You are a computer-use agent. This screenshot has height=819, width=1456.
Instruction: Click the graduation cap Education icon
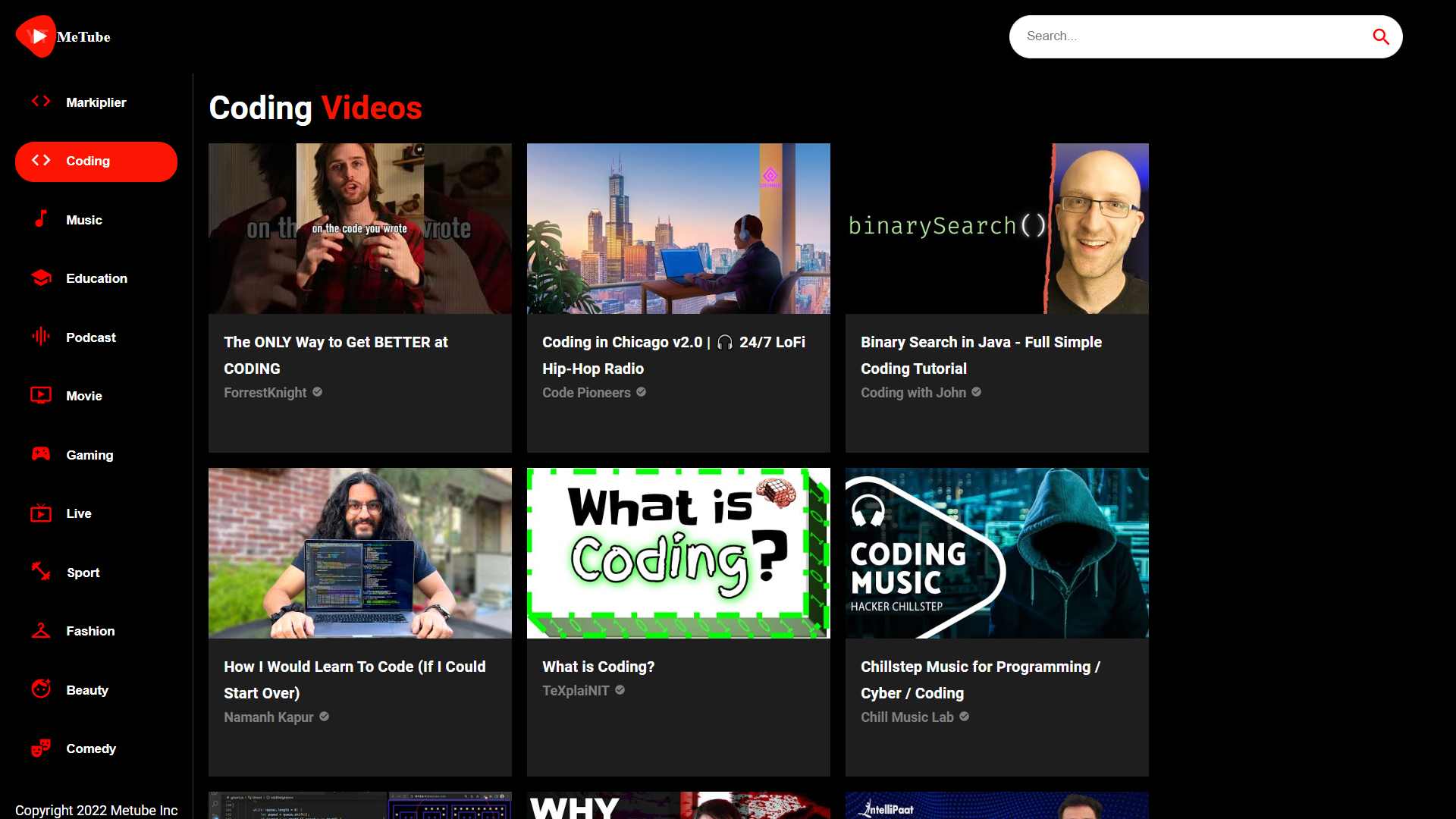(40, 278)
